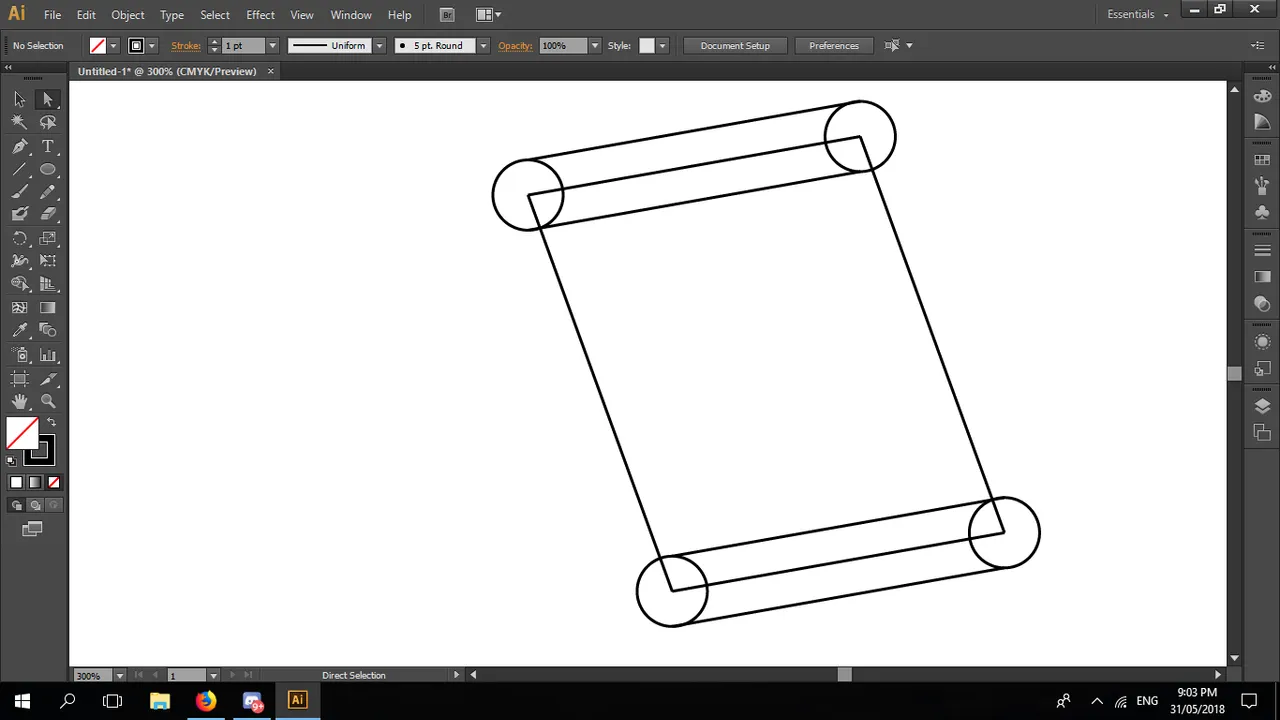Select the Free Transform tool

point(47,261)
